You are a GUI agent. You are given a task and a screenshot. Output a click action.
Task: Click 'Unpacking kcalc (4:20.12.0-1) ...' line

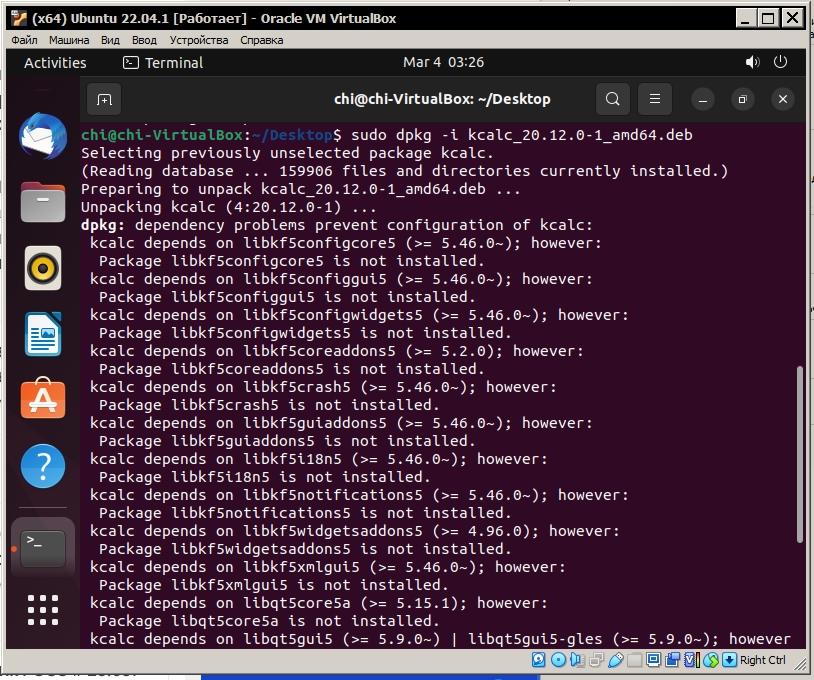[x=228, y=207]
